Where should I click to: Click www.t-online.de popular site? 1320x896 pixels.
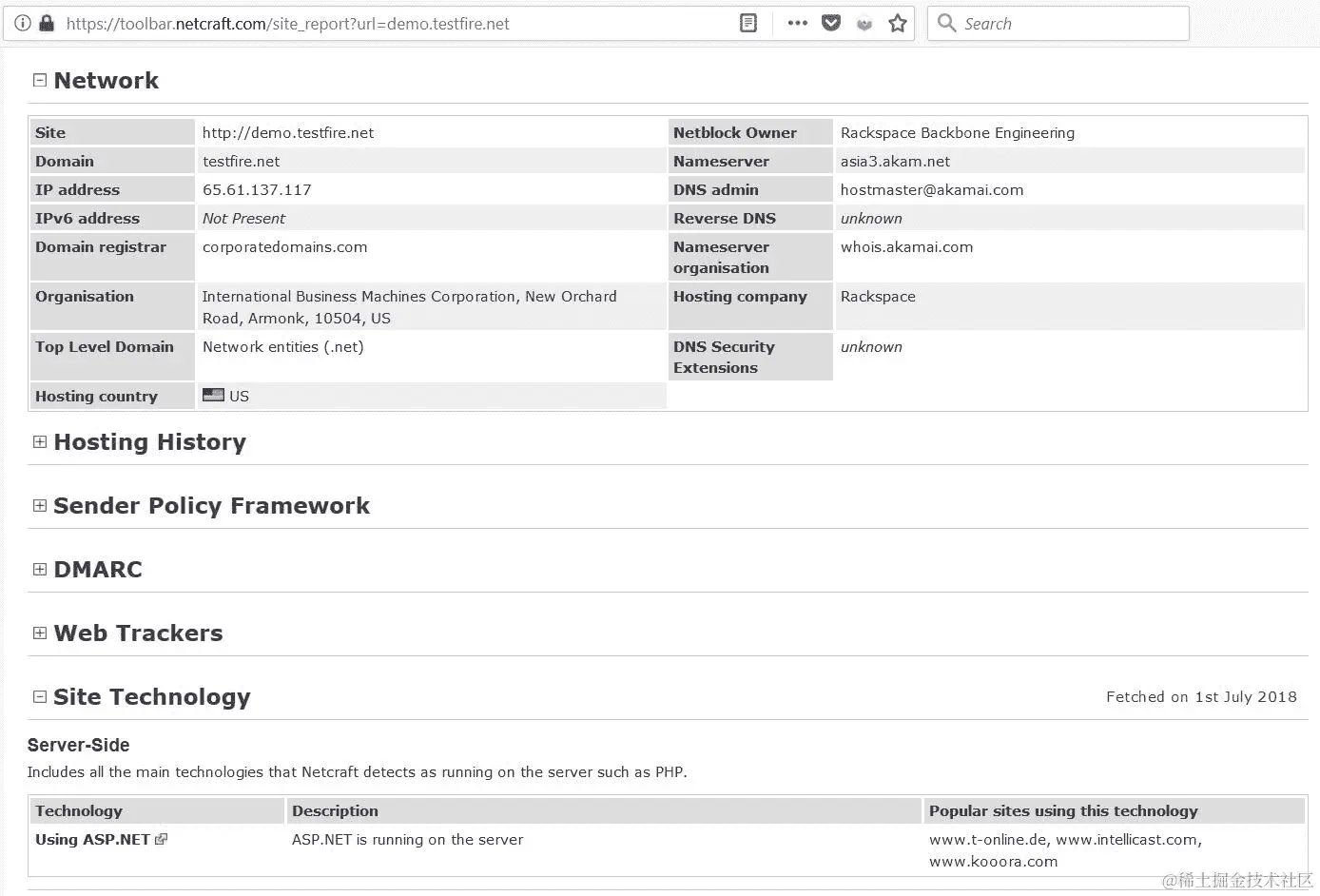(x=988, y=839)
